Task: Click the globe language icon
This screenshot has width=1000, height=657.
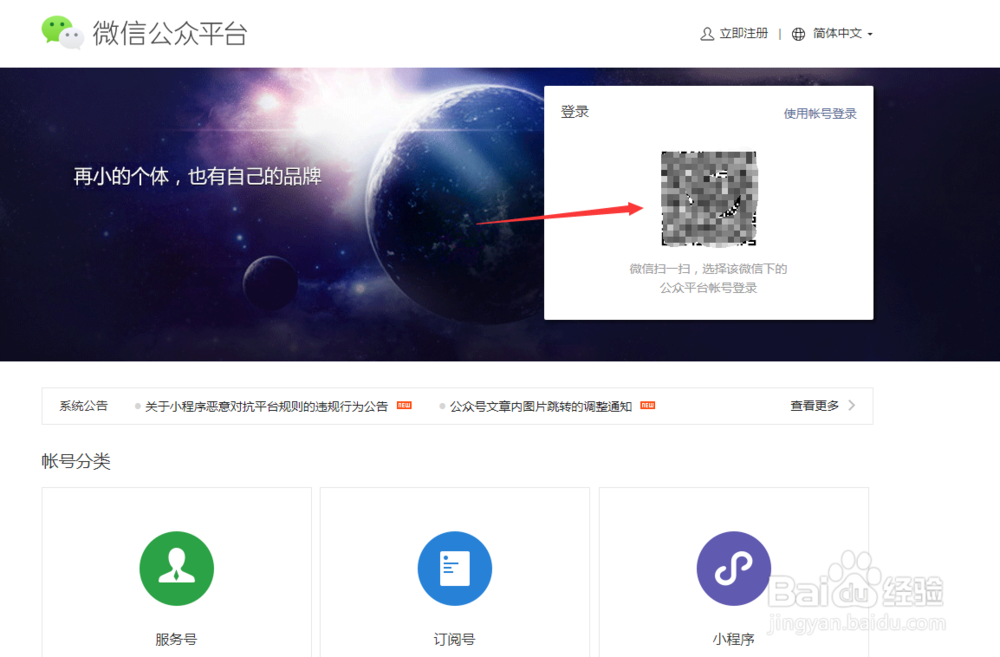Action: tap(798, 34)
